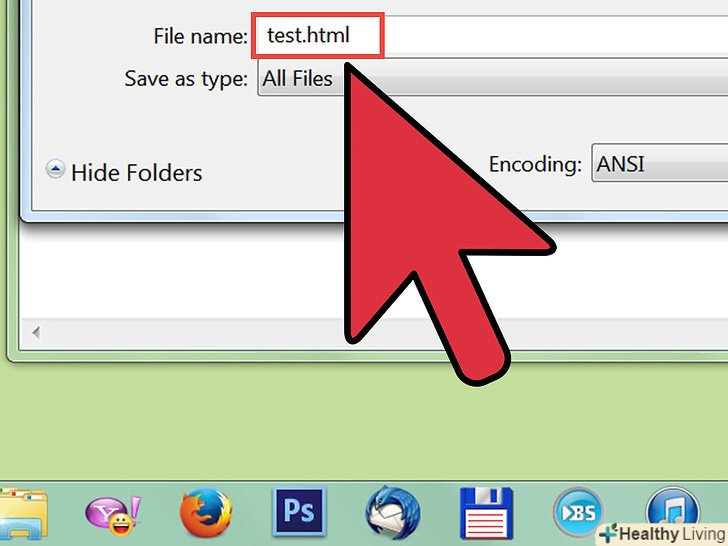The image size is (728, 546).
Task: Click into the test.html file name field
Action: pos(490,36)
